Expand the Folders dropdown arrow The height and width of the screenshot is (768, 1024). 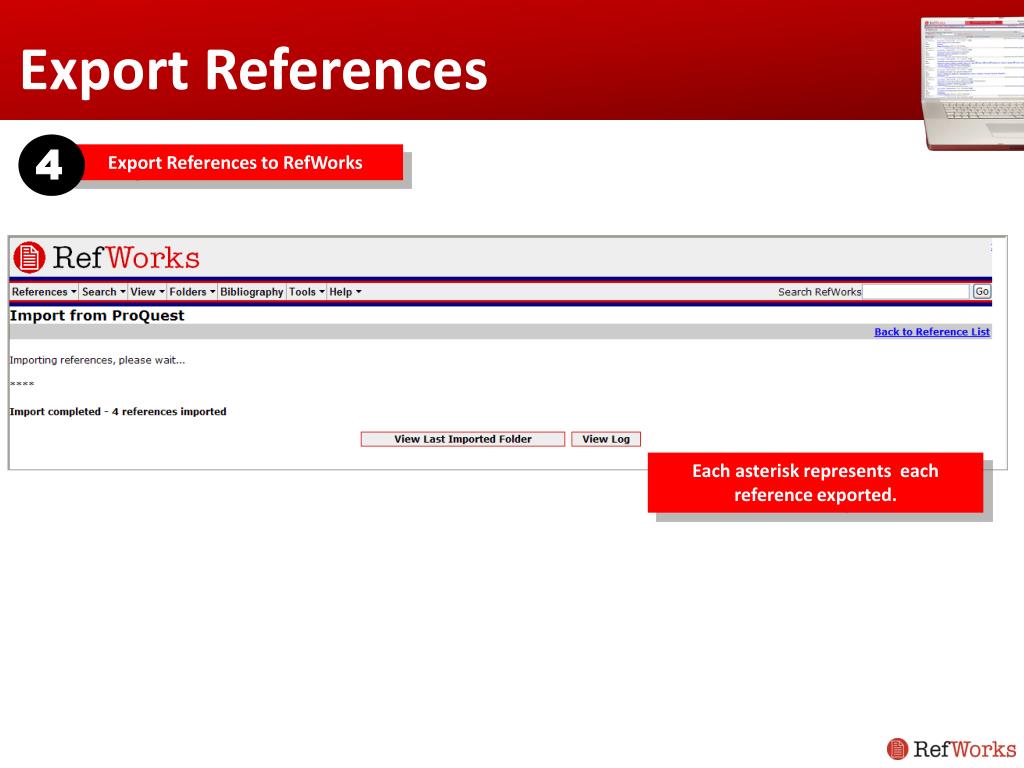coord(212,292)
